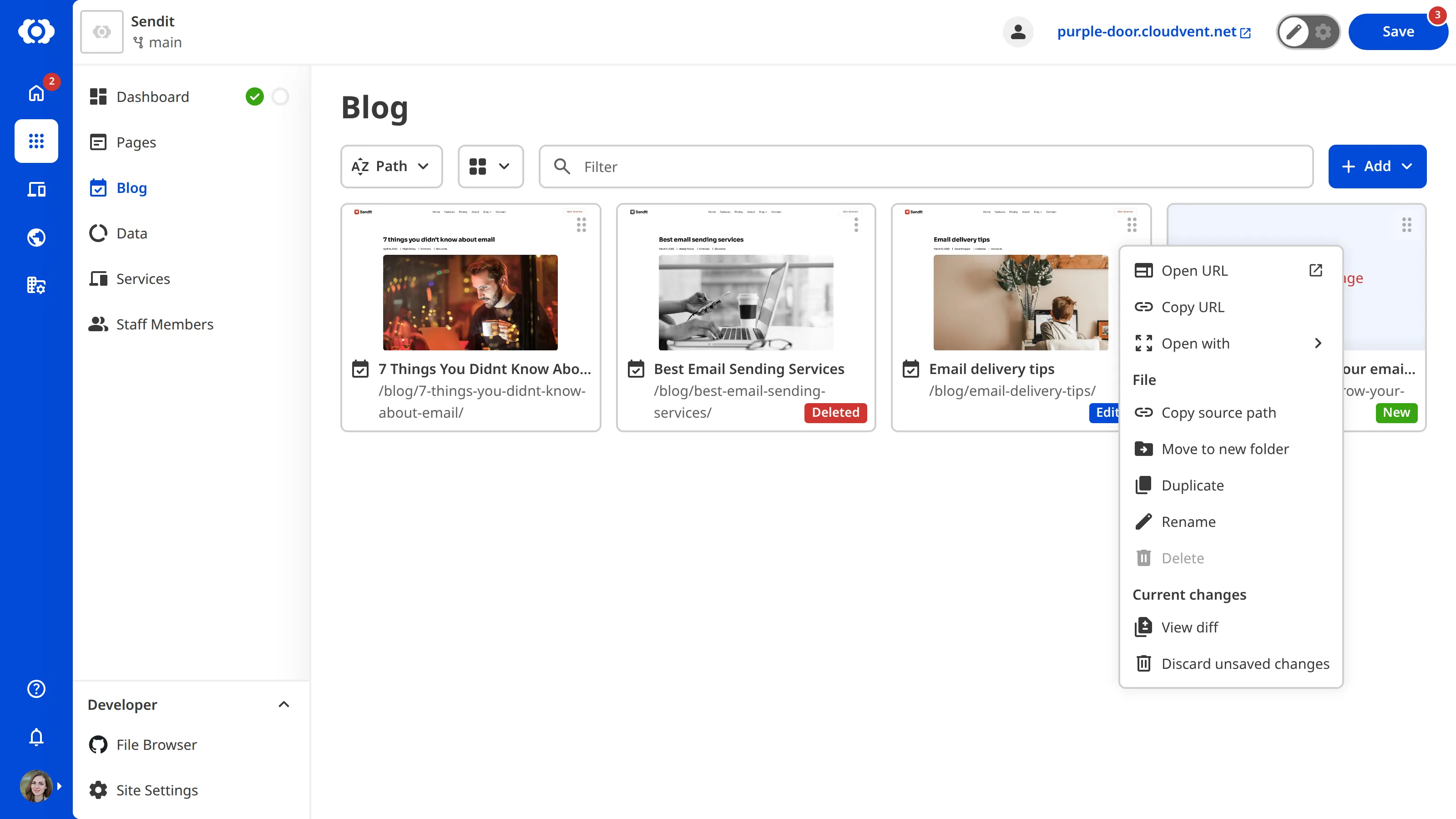Choose Copy source path
The image size is (1456, 819).
(x=1231, y=413)
